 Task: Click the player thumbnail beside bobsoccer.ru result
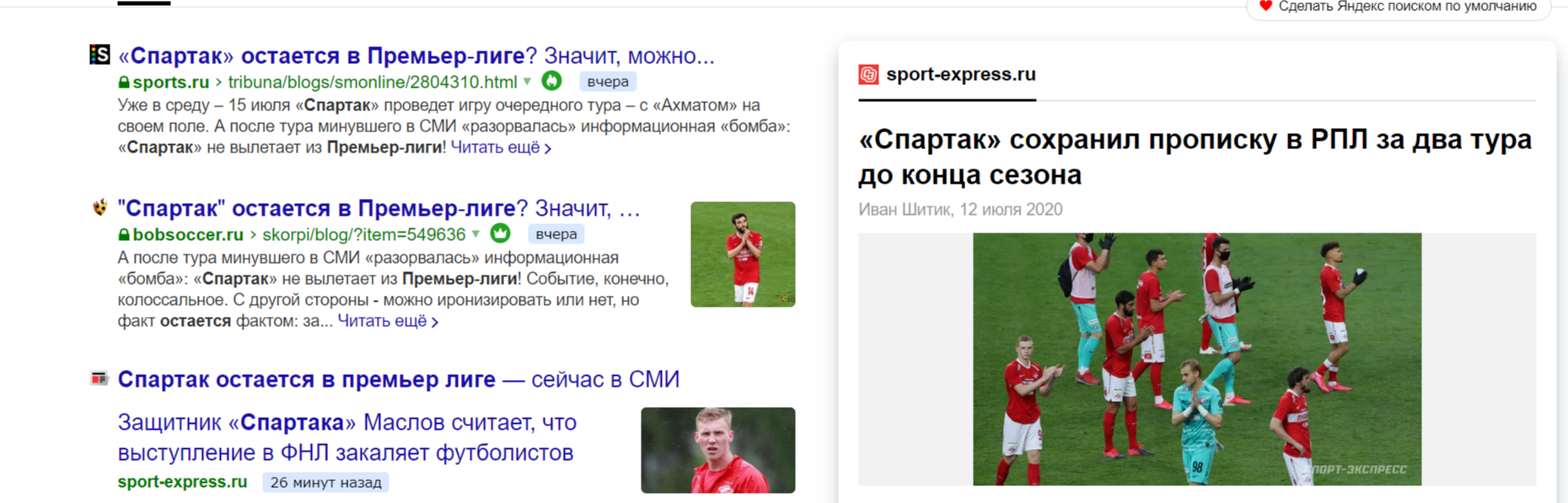[x=743, y=254]
